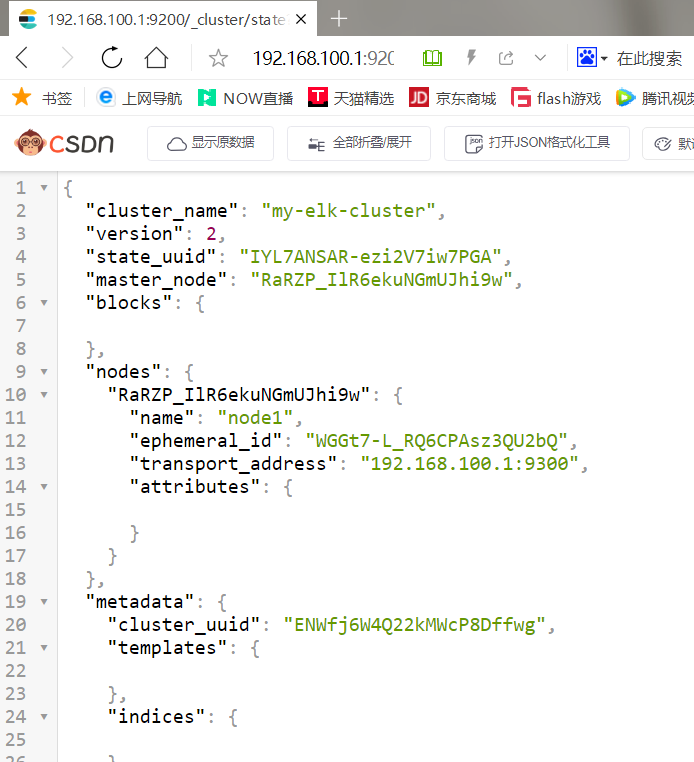Open the 书签 bookmarks star

pyautogui.click(x=42, y=98)
